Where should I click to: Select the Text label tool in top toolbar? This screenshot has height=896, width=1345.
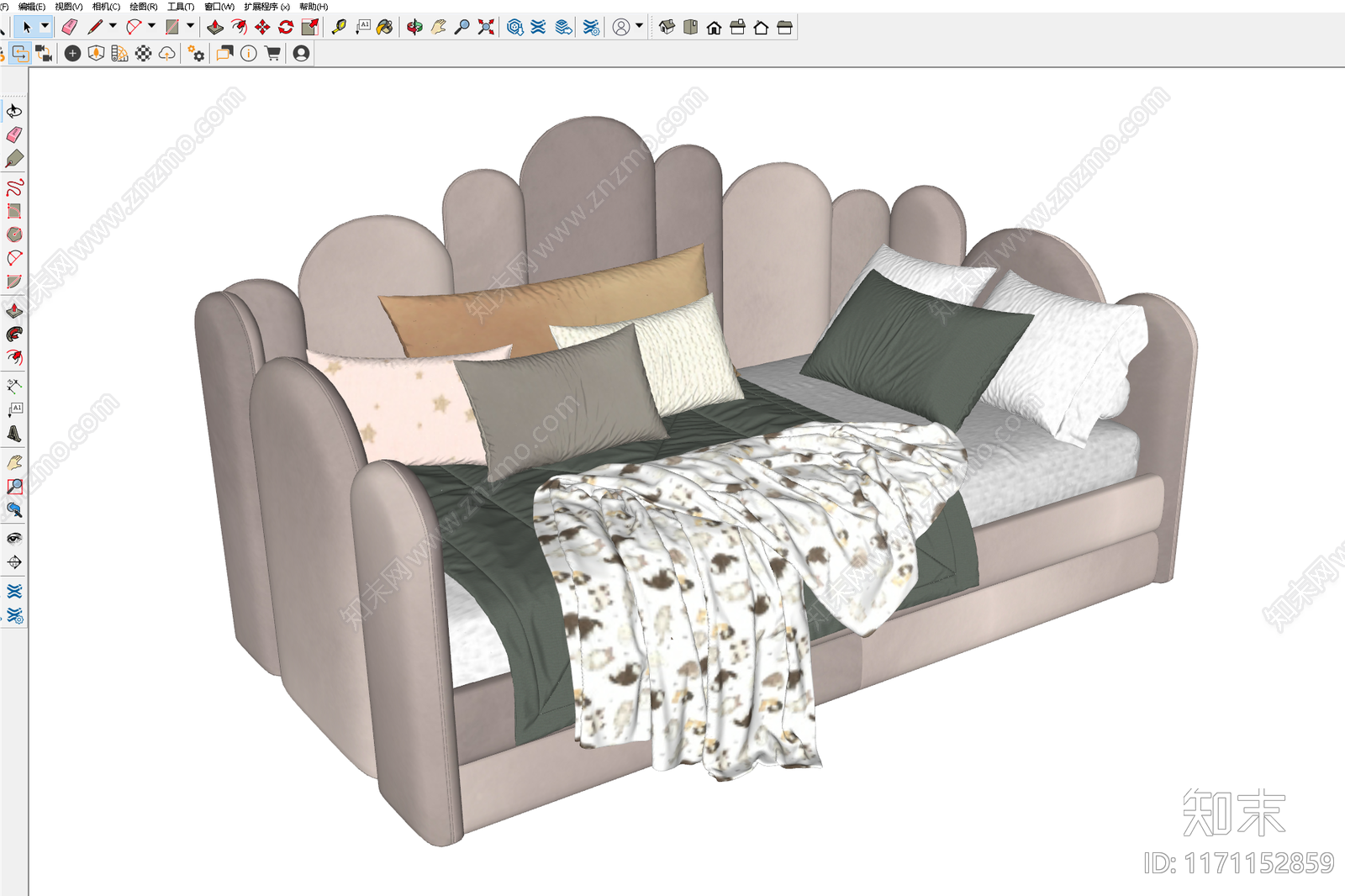click(x=362, y=28)
